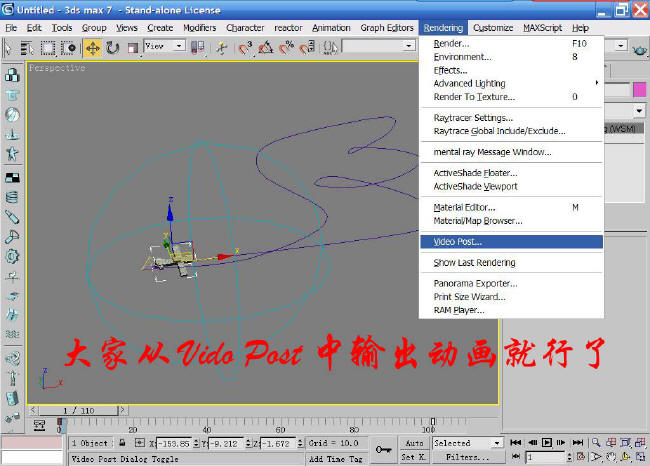Click the Z coordinate field -1.672
This screenshot has height=466, width=650.
point(278,444)
